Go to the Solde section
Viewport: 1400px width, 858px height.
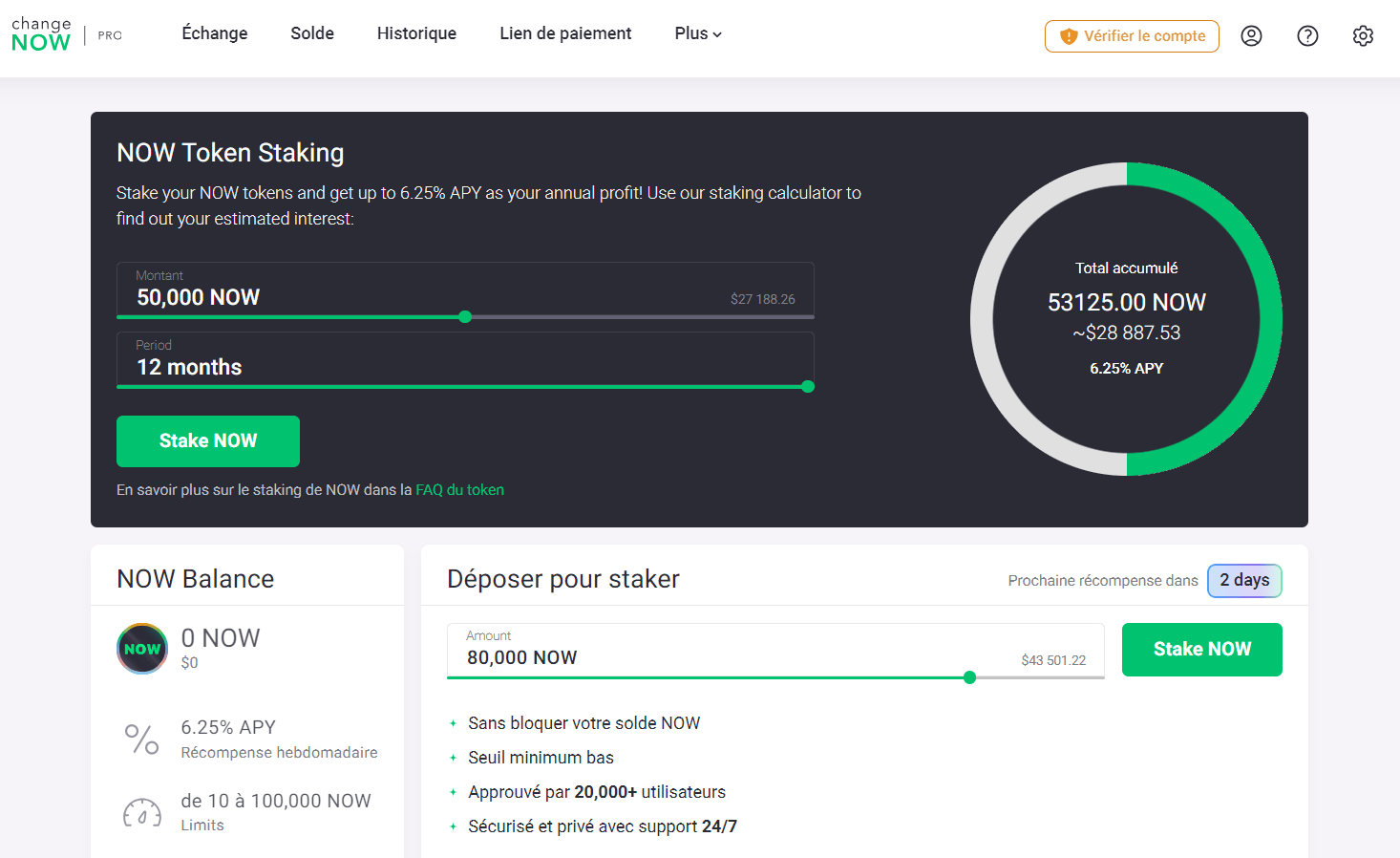click(311, 32)
